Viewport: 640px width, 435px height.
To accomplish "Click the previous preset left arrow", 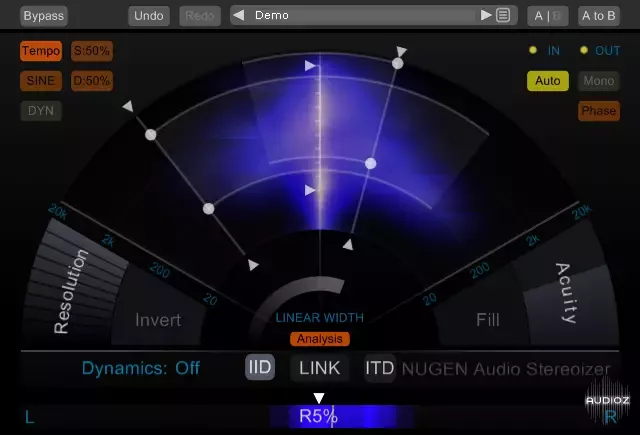I will point(239,16).
